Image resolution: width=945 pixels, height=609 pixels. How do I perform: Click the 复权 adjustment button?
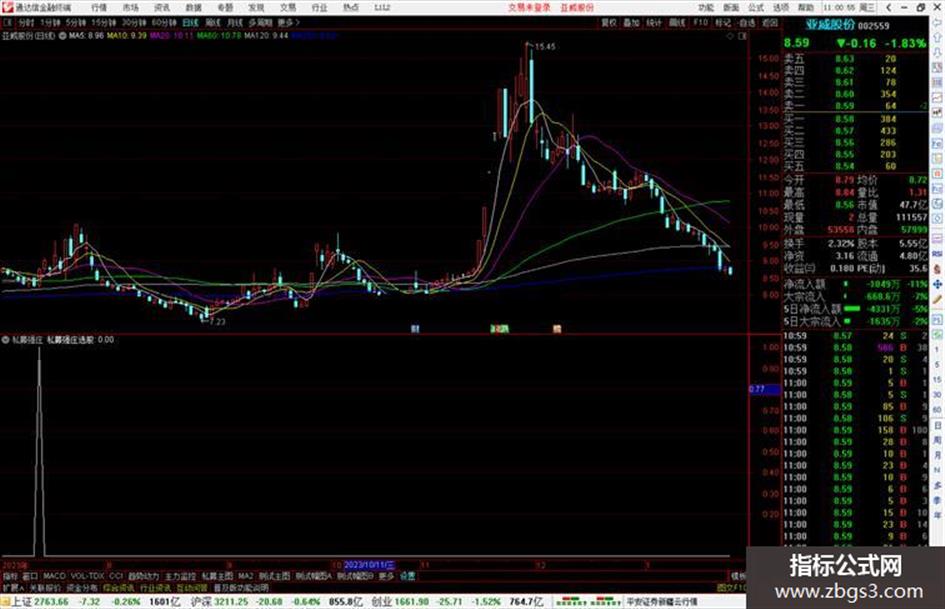click(609, 22)
